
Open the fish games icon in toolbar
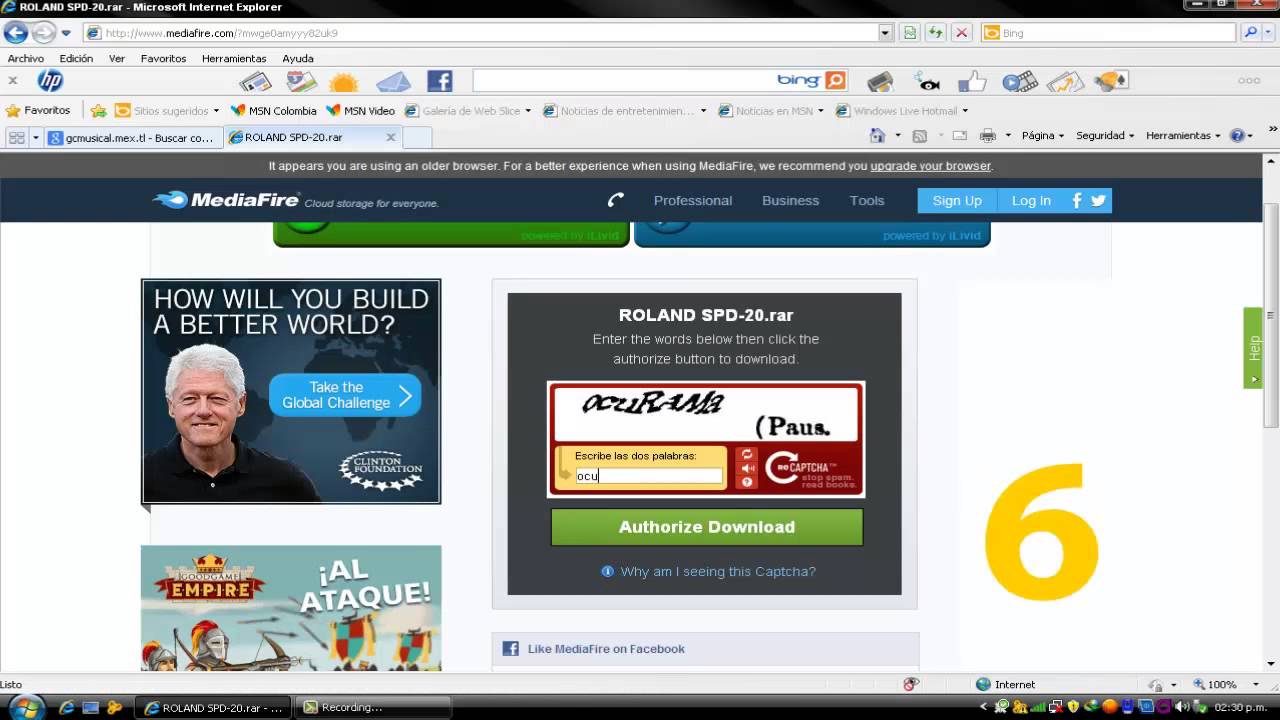(x=929, y=82)
